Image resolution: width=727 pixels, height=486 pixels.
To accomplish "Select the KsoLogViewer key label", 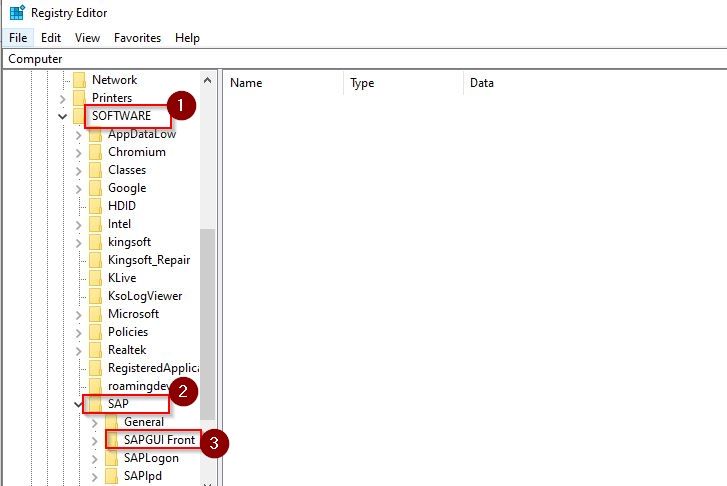I will click(x=145, y=296).
